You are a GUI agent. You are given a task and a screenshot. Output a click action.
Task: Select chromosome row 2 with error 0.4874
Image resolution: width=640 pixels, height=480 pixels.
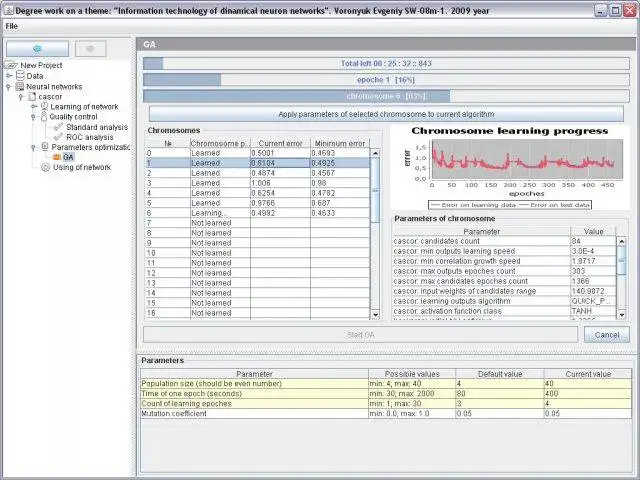(258, 173)
